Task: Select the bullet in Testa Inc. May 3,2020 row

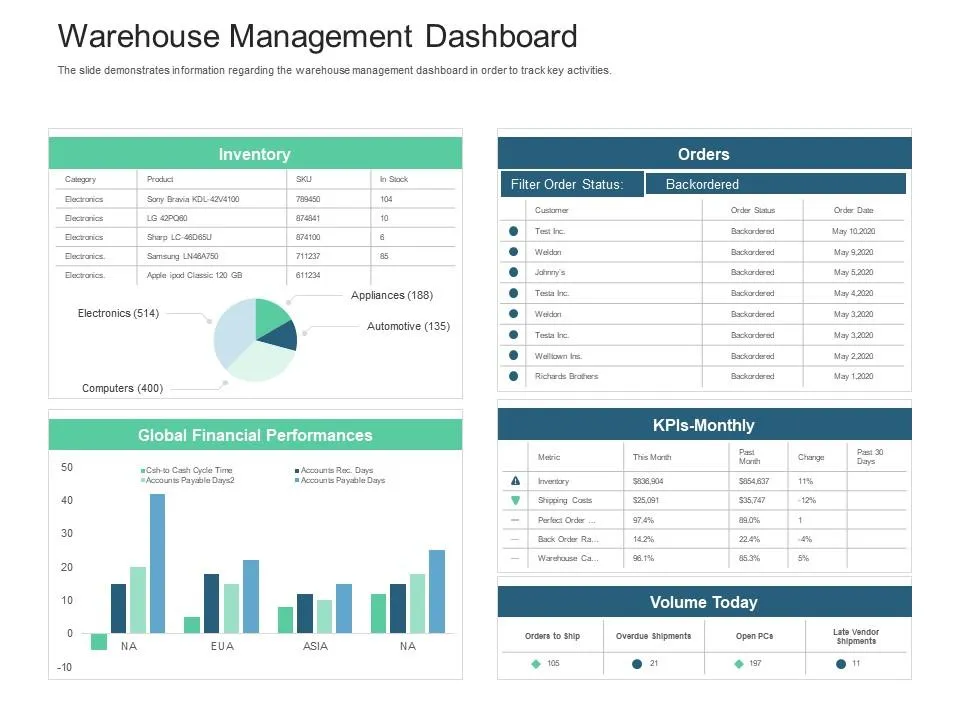Action: [513, 335]
